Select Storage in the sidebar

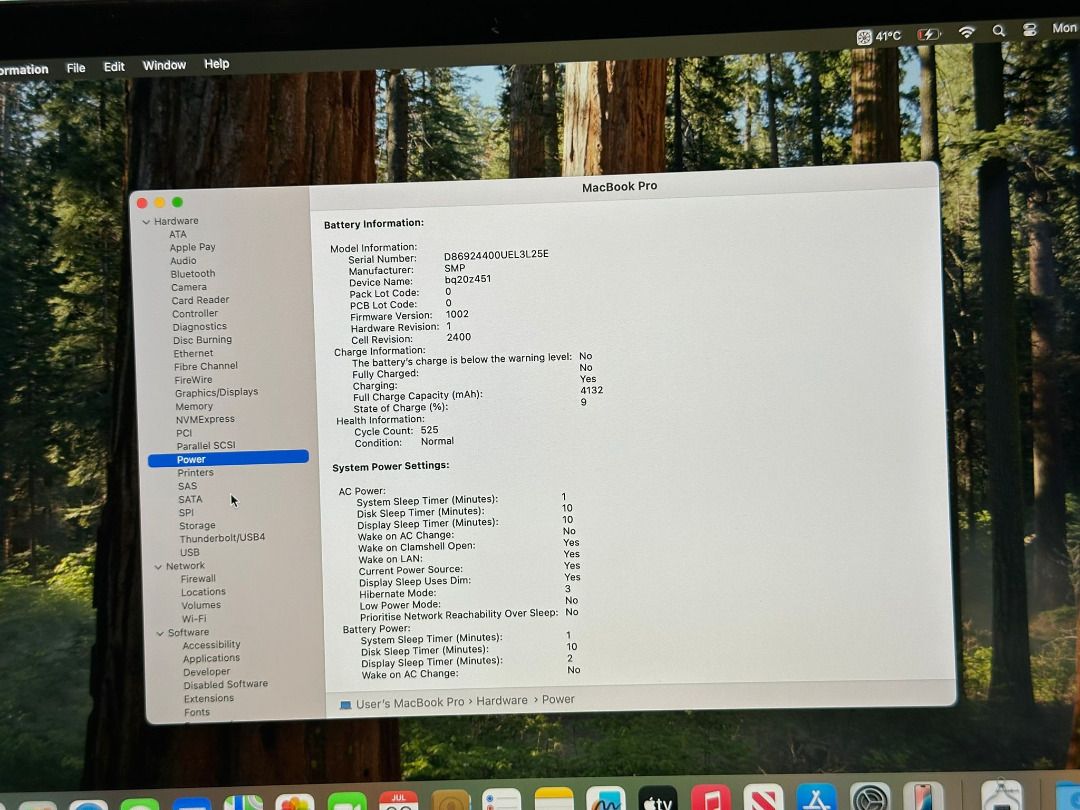point(197,526)
